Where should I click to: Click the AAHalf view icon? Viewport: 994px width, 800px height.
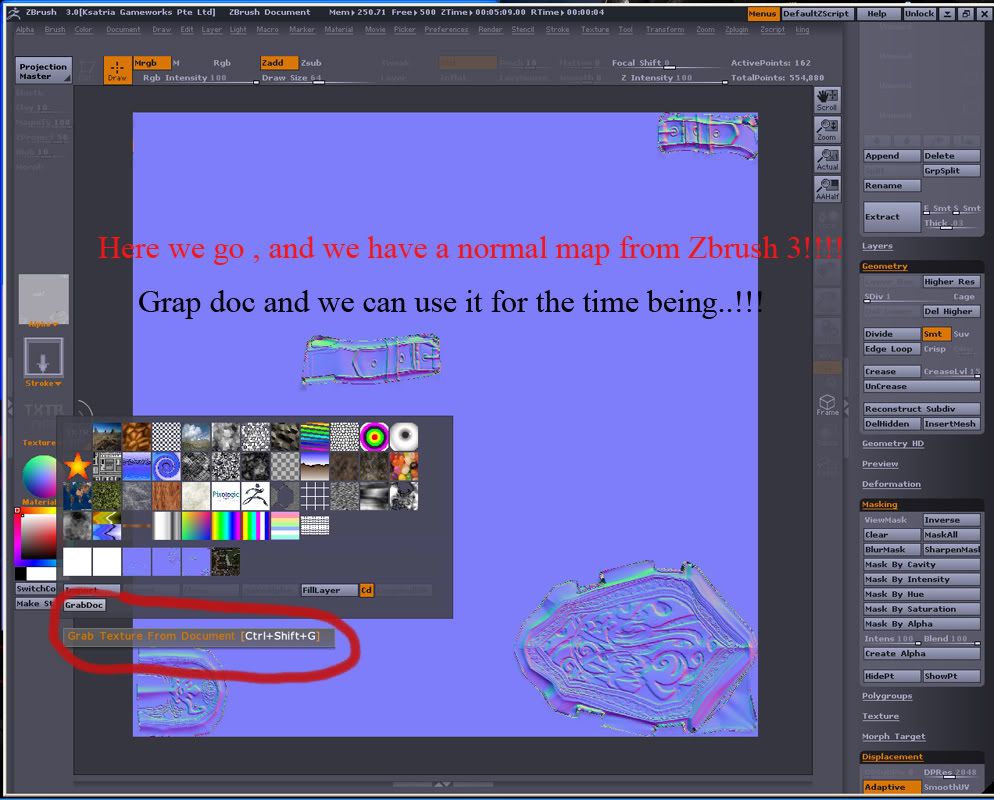[827, 189]
